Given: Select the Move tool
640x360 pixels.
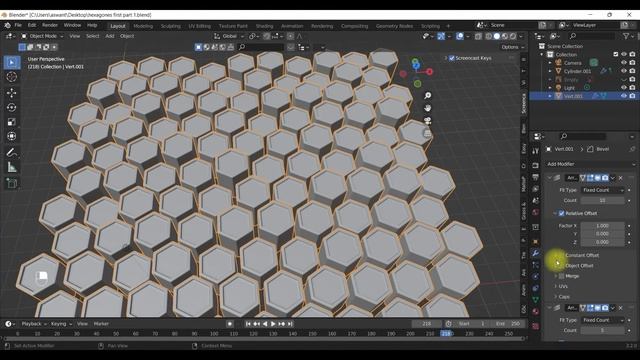Looking at the screenshot, I should click(11, 93).
